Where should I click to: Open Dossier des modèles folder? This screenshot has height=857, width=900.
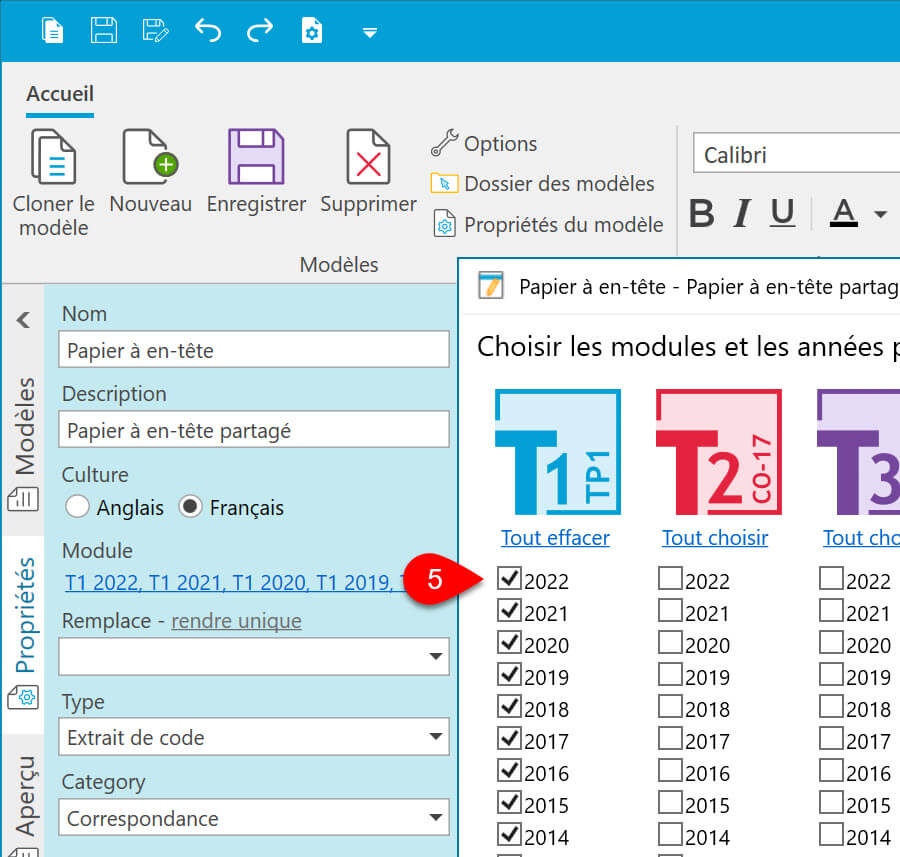pyautogui.click(x=542, y=184)
